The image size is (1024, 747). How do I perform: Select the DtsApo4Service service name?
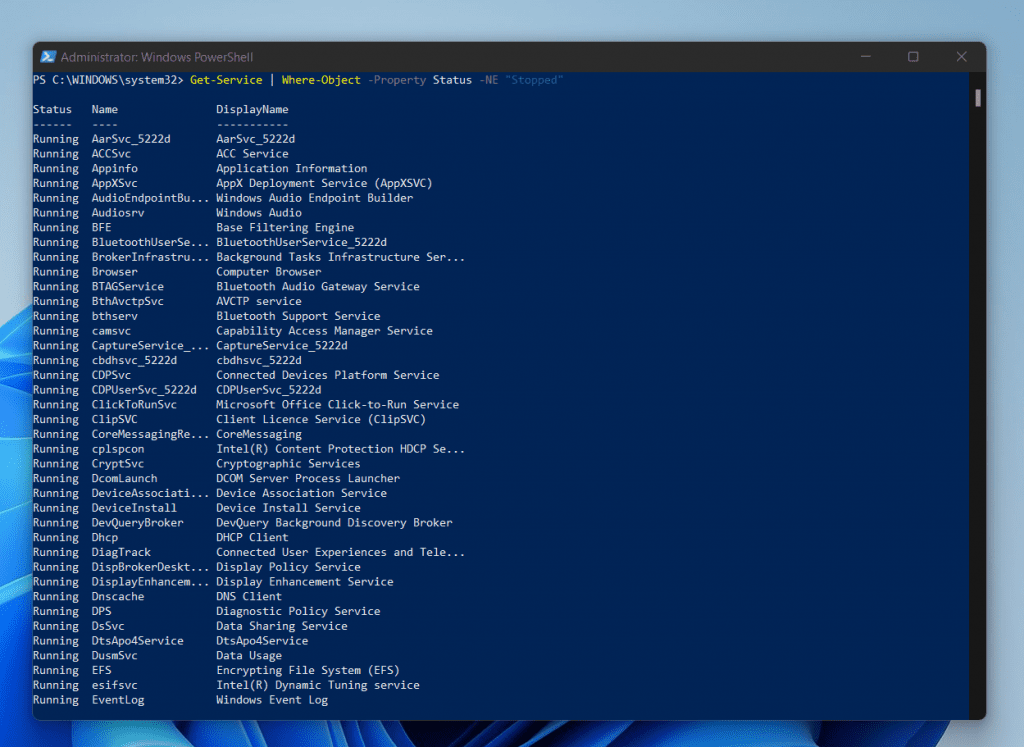137,641
